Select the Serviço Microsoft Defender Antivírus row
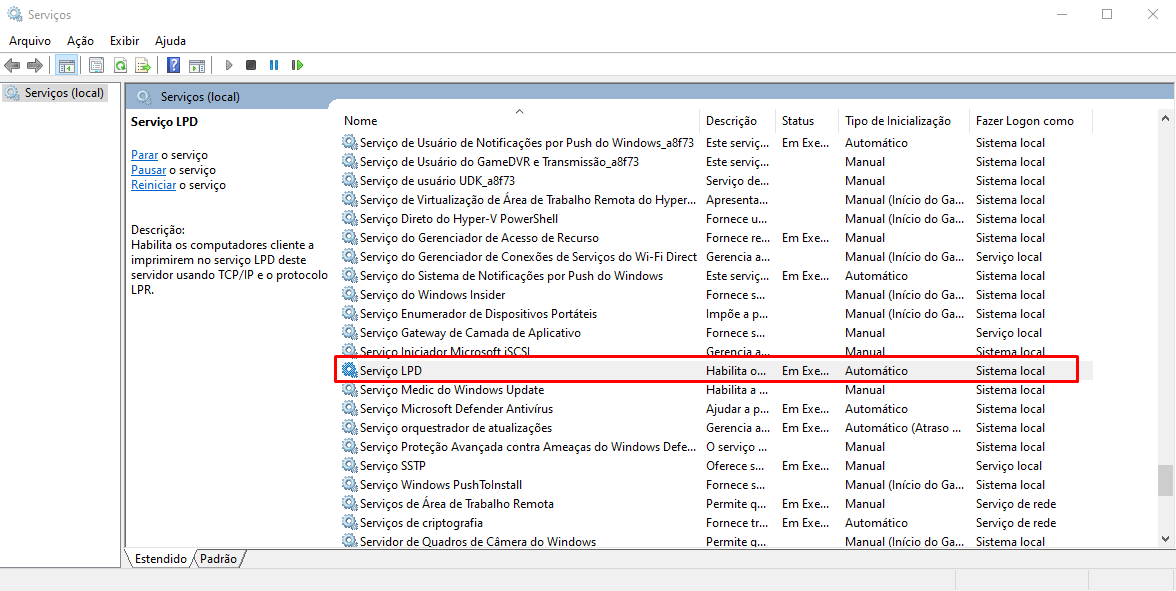Image resolution: width=1176 pixels, height=591 pixels. (x=456, y=409)
